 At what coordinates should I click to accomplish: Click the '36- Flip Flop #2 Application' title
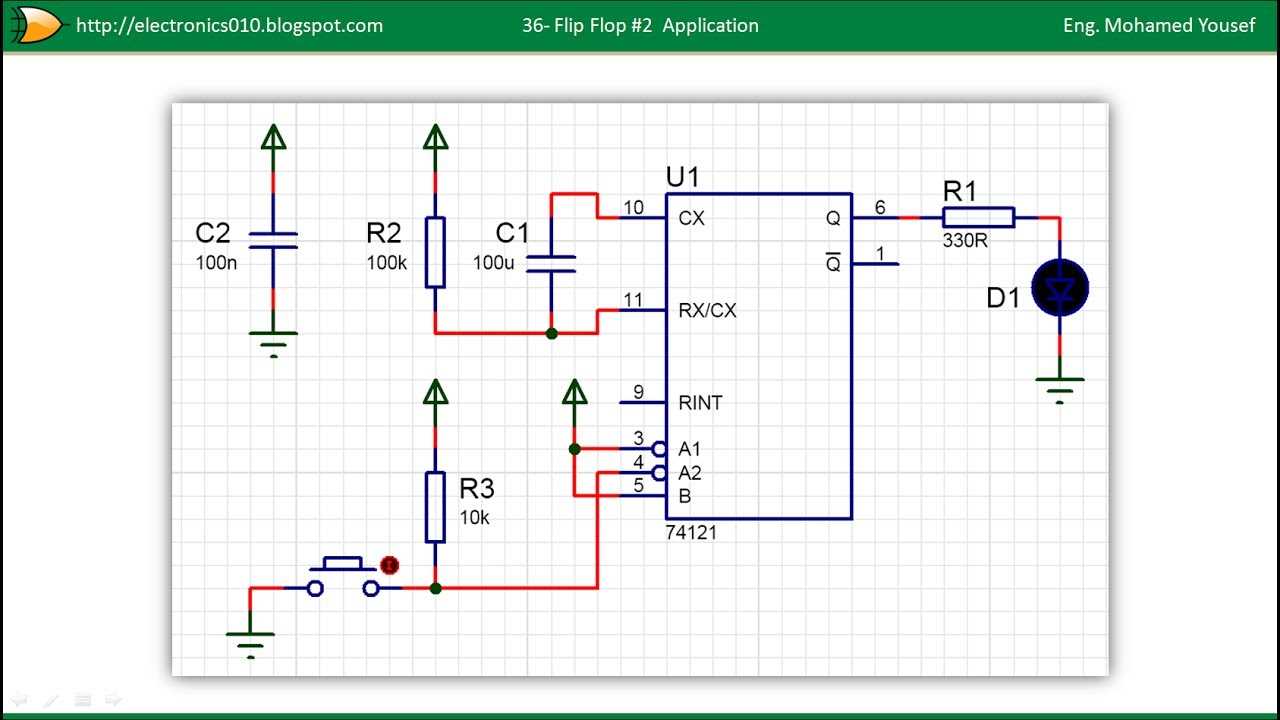click(640, 26)
